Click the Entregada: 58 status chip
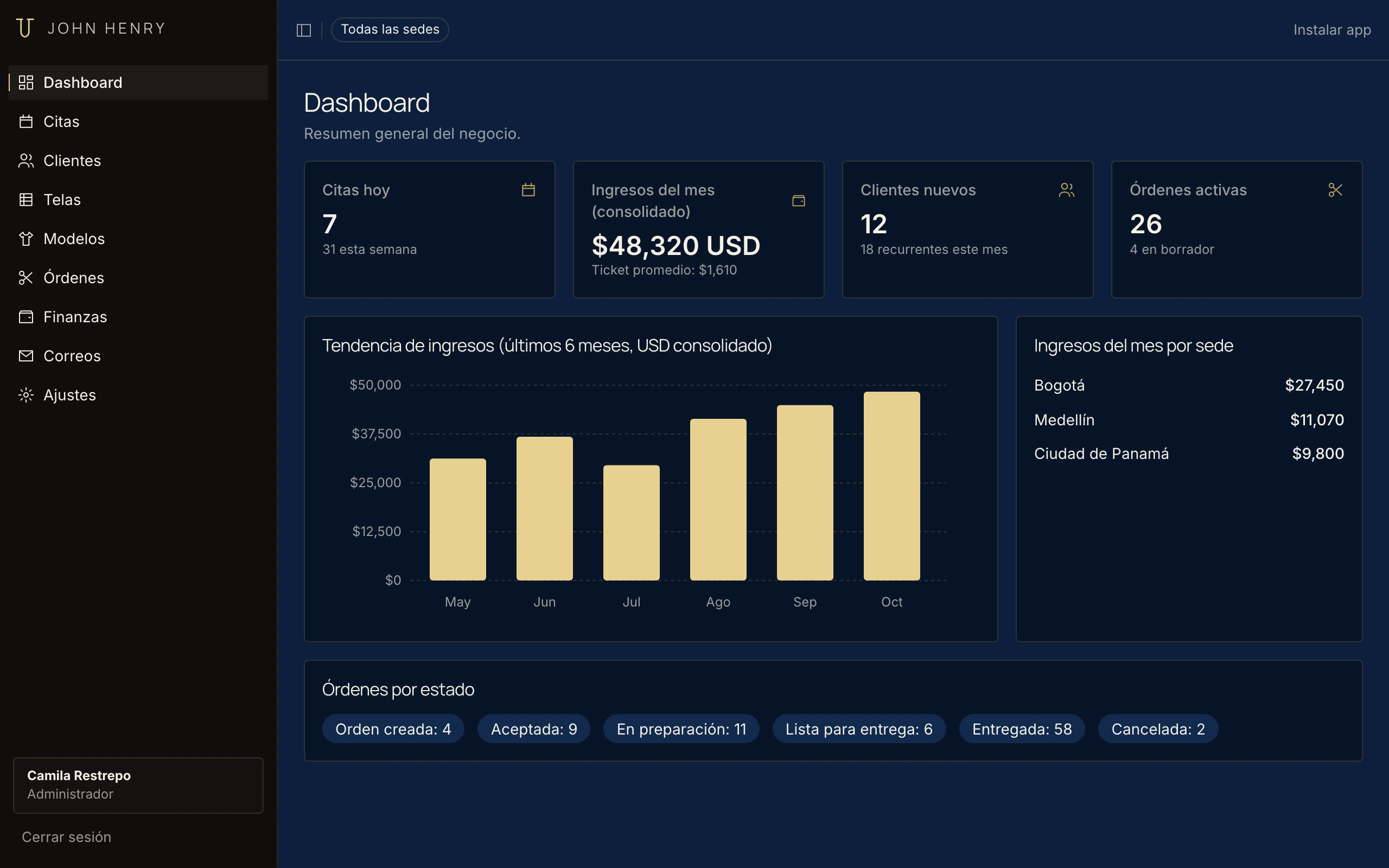The width and height of the screenshot is (1389, 868). (x=1022, y=729)
